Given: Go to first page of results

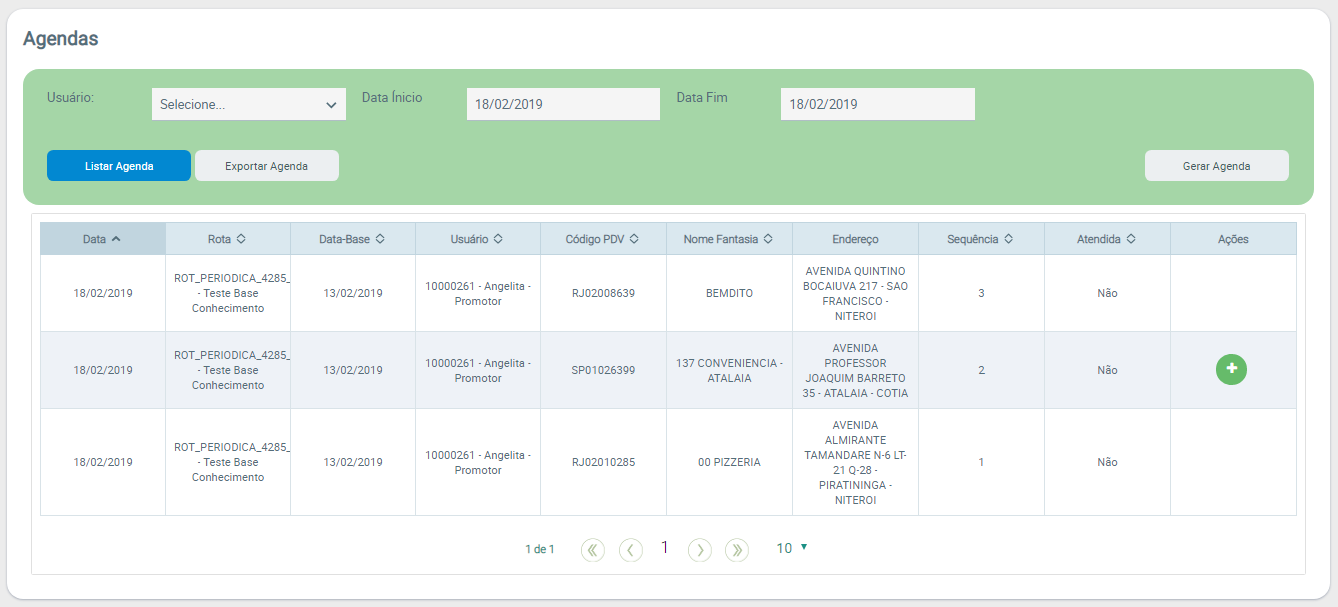Looking at the screenshot, I should (593, 549).
